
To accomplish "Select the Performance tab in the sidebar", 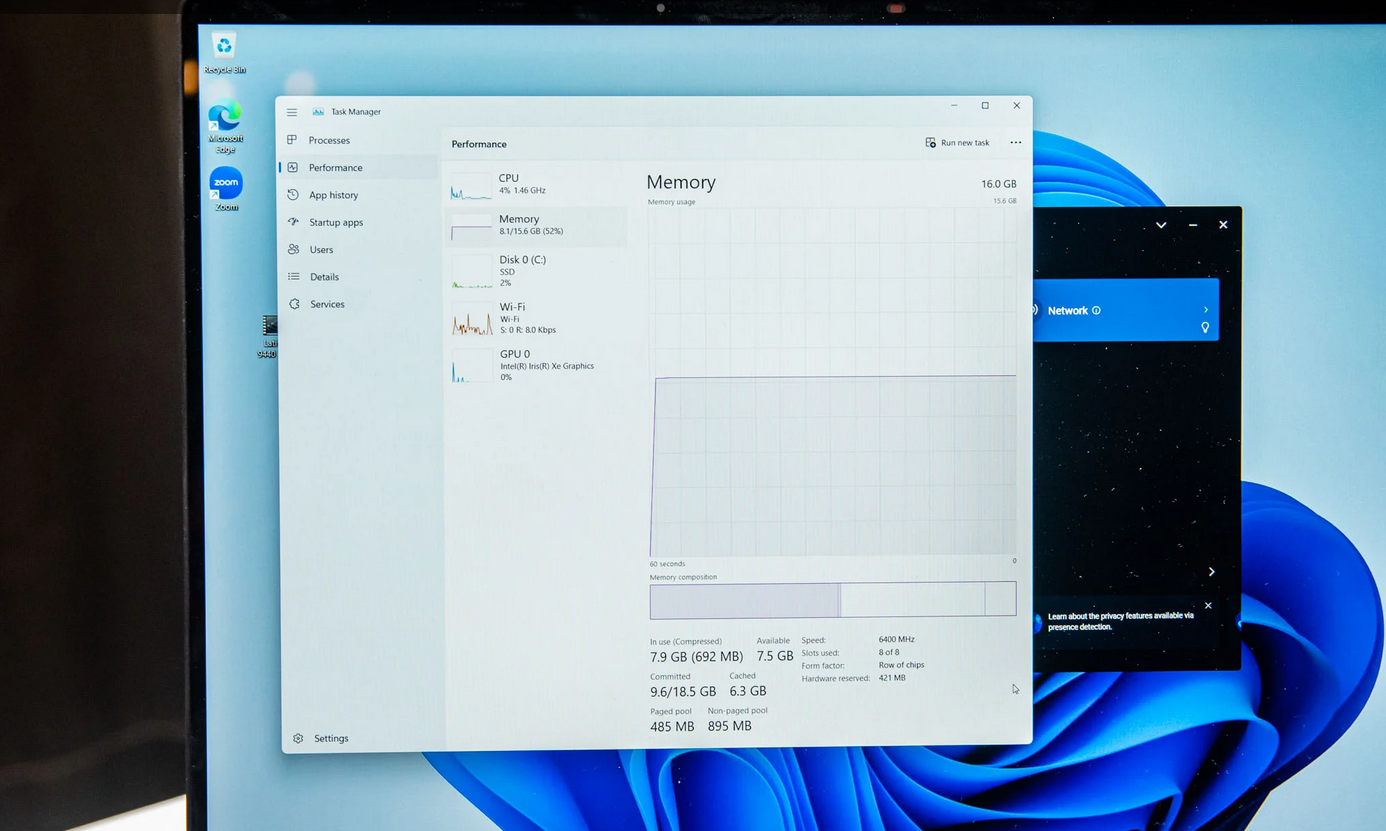I will (335, 168).
